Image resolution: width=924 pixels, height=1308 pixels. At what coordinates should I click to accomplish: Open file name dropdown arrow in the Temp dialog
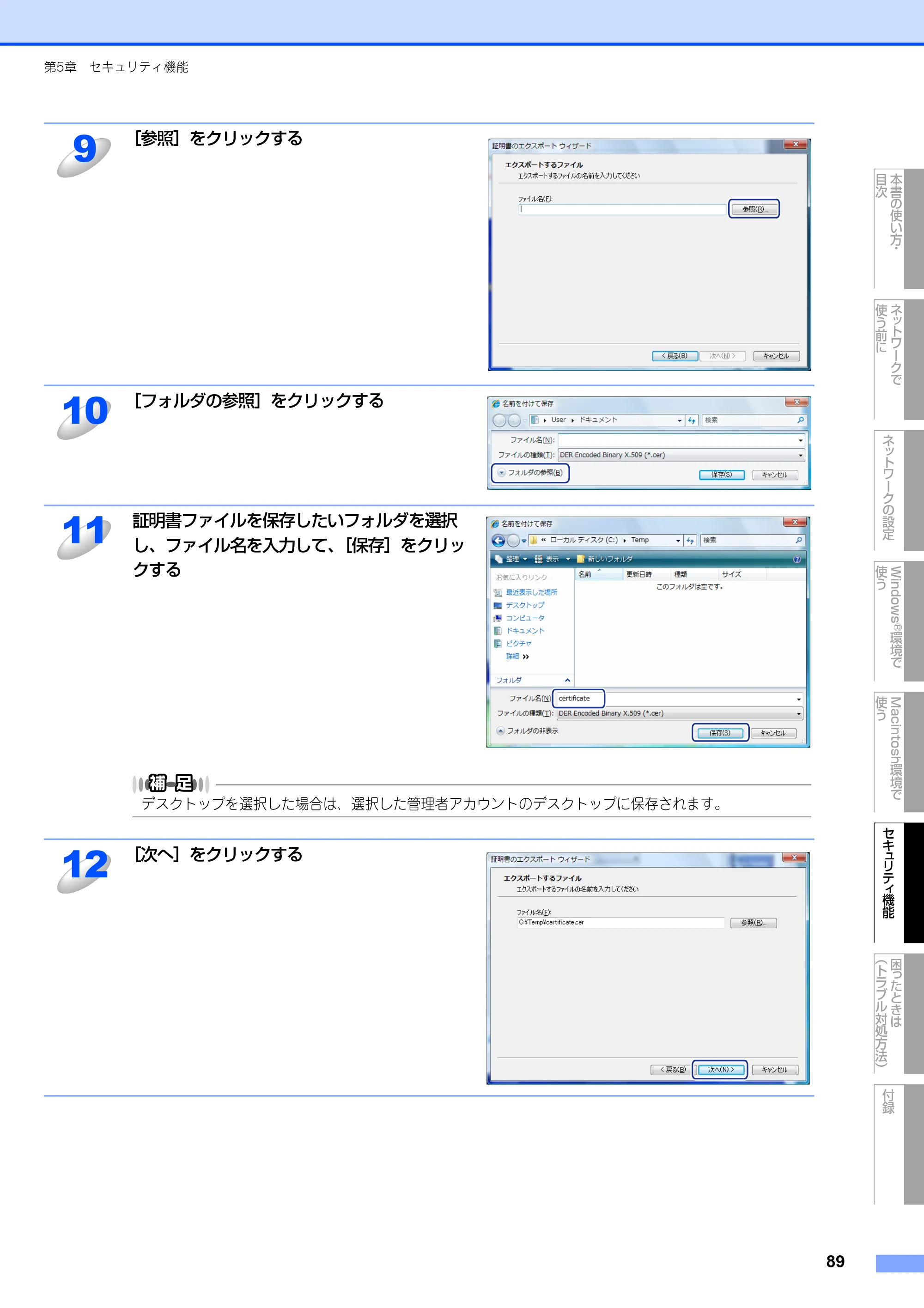coord(799,699)
